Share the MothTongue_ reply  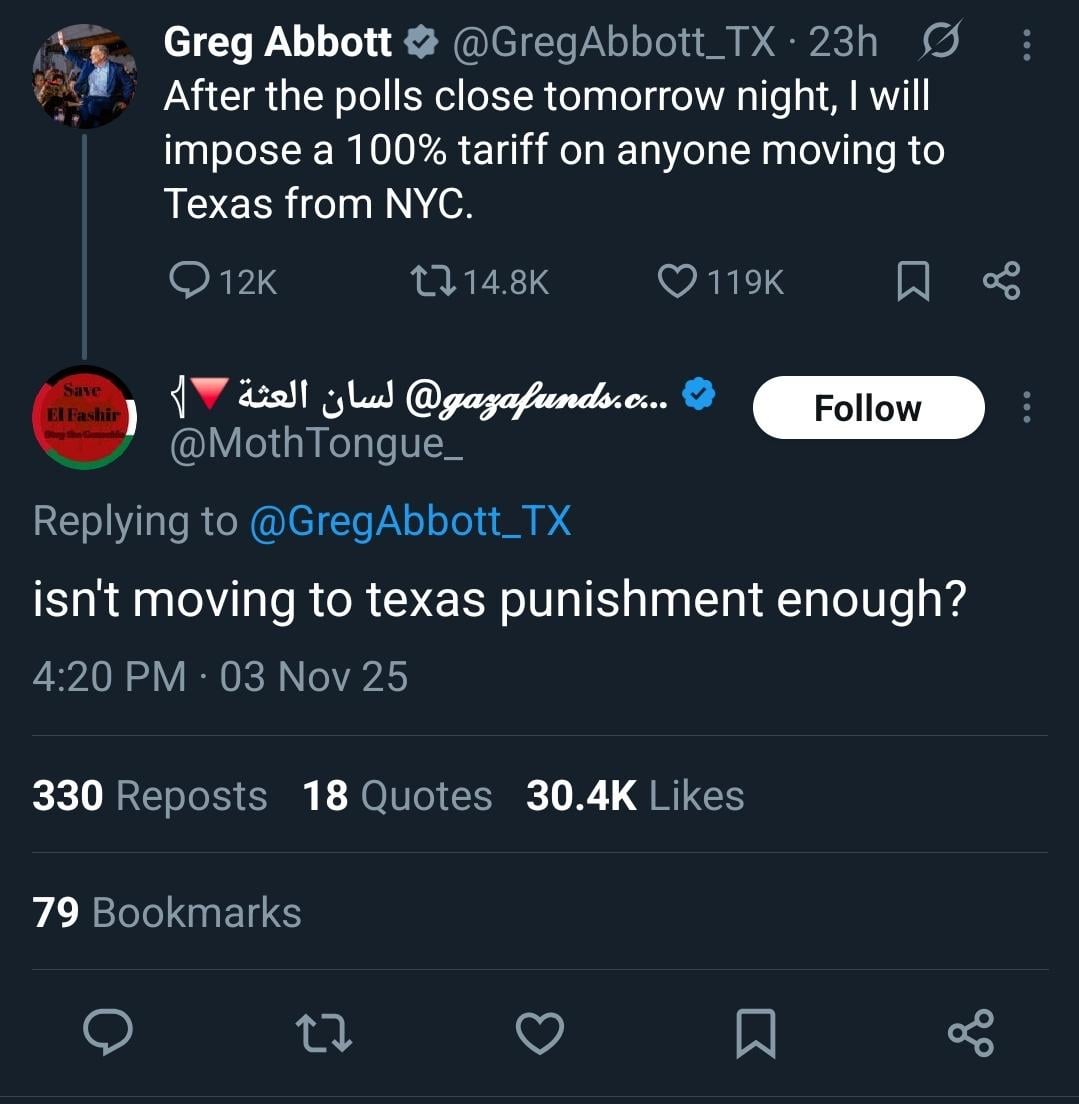pos(970,1033)
